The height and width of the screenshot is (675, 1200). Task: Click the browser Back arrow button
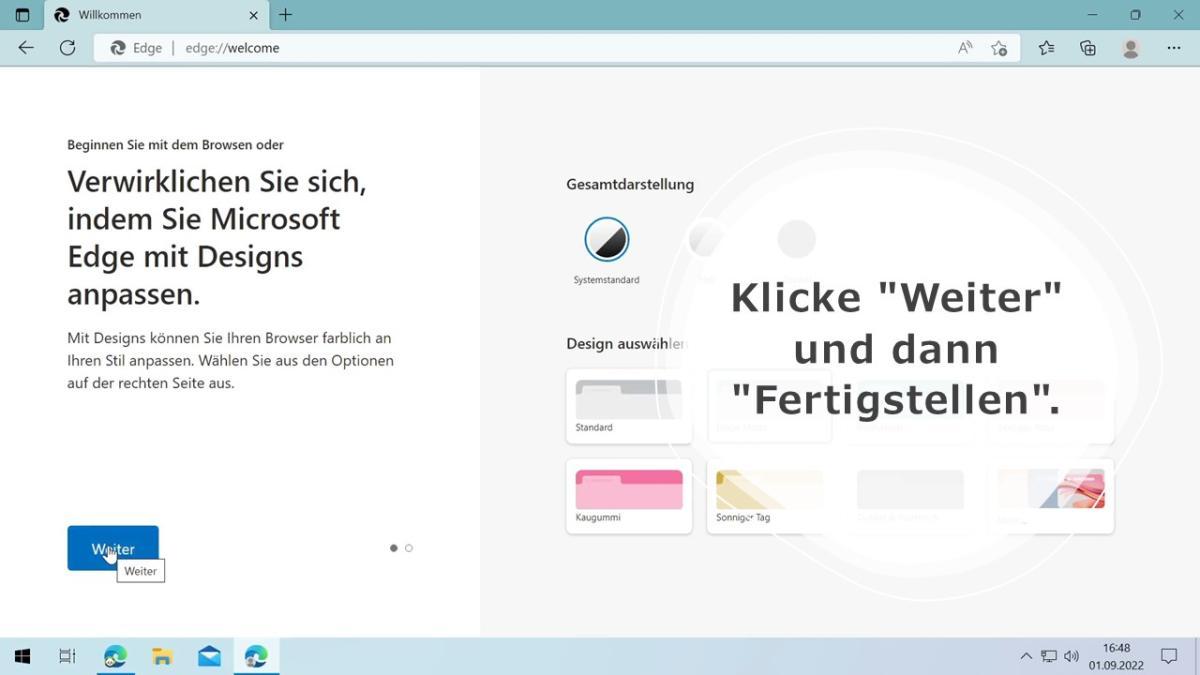click(26, 48)
